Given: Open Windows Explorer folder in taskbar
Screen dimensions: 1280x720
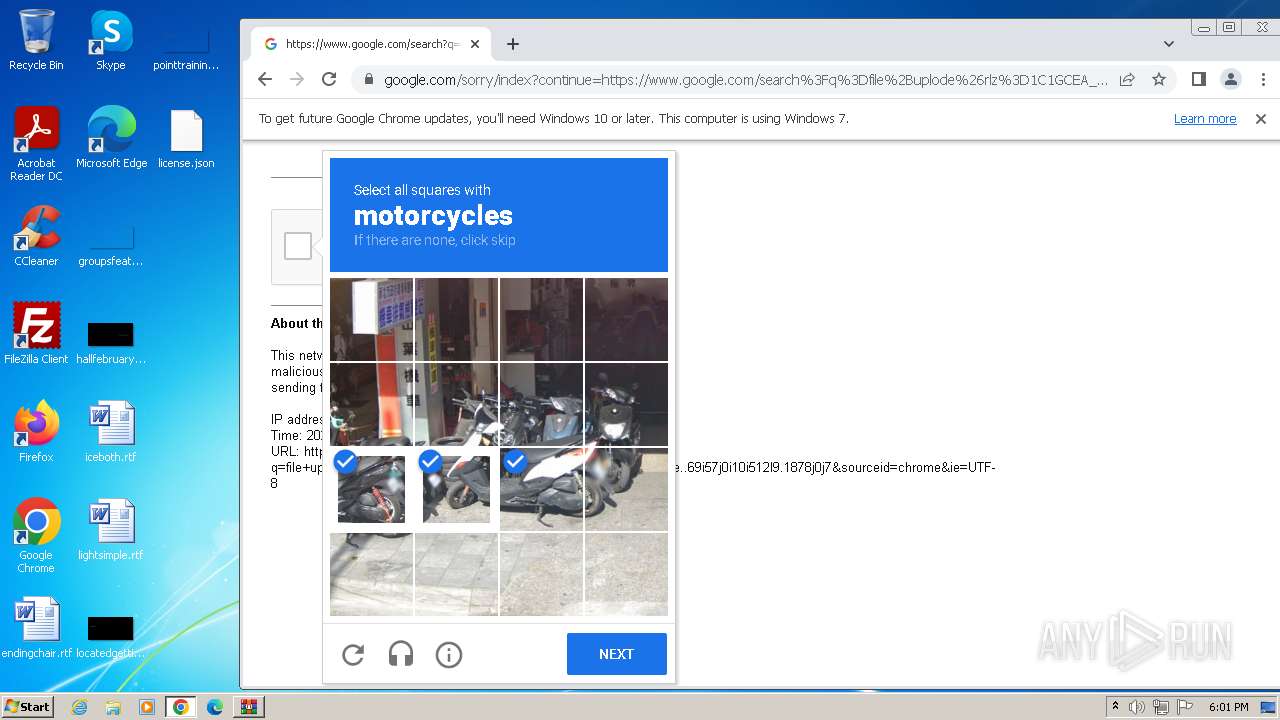Looking at the screenshot, I should tap(113, 707).
